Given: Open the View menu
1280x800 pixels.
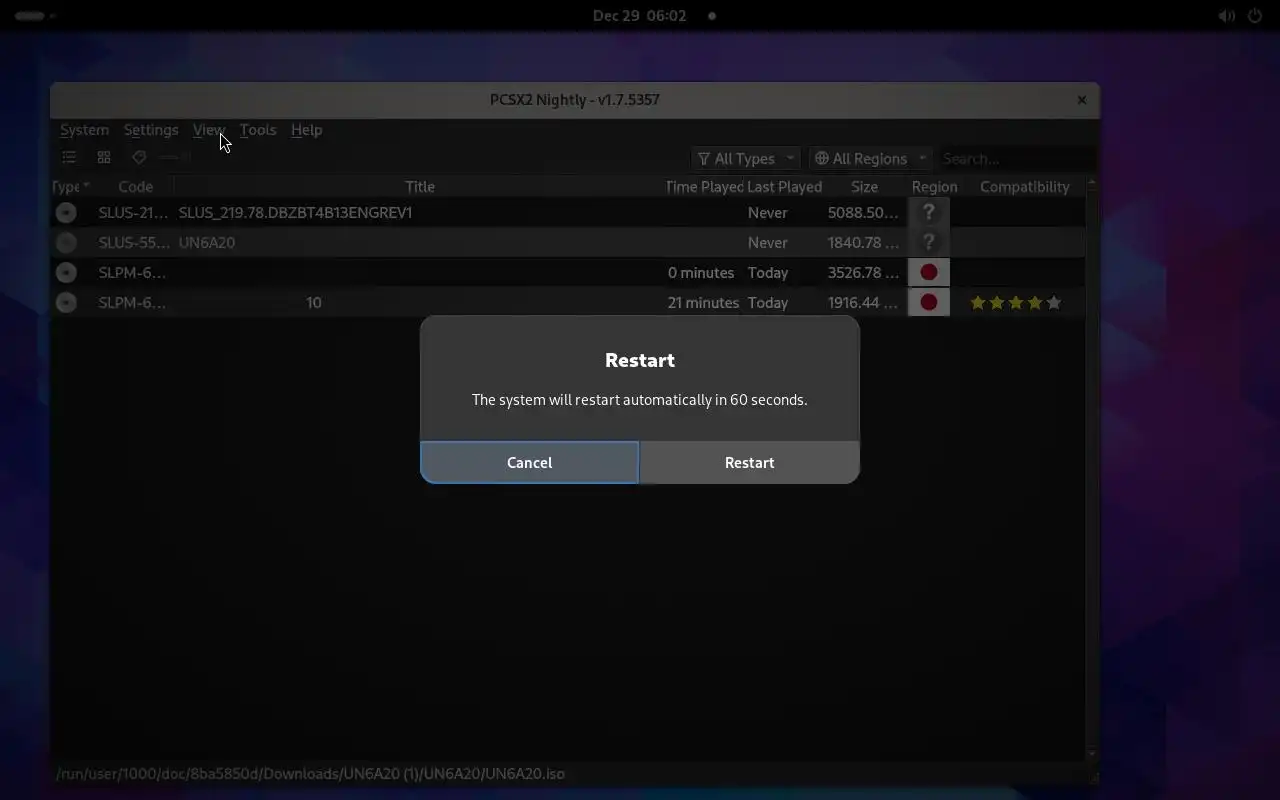Looking at the screenshot, I should tap(209, 130).
